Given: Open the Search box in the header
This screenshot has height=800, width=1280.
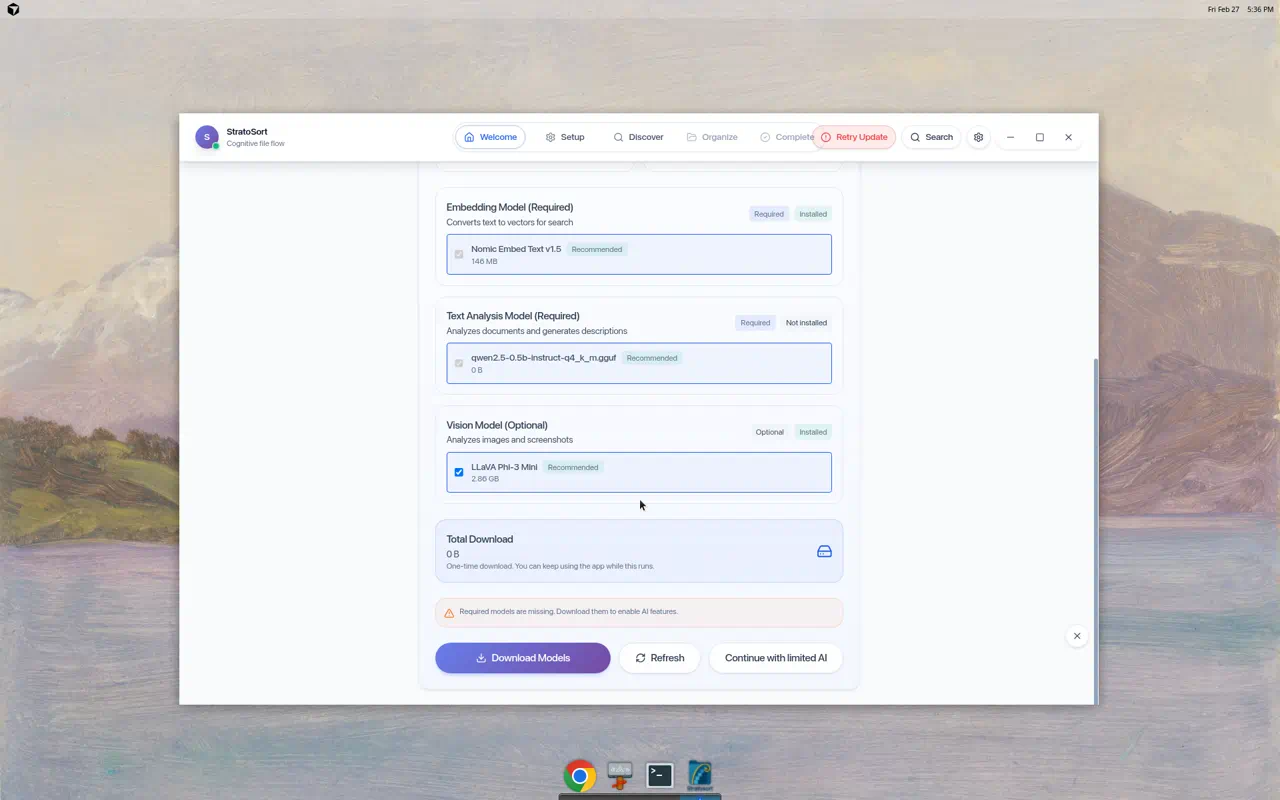Looking at the screenshot, I should 931,137.
